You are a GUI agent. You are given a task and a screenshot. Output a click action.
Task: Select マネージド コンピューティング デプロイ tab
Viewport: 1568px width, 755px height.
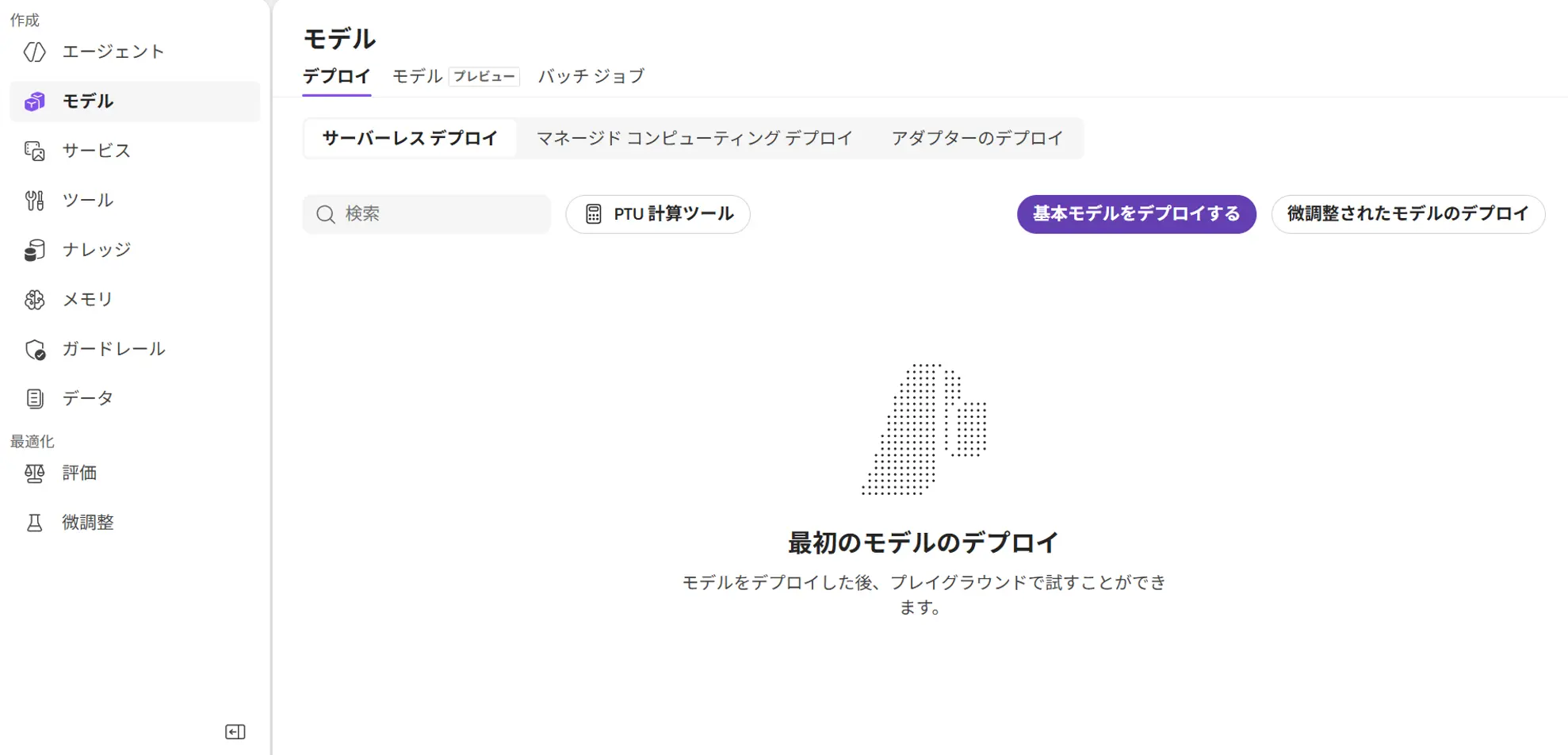694,138
